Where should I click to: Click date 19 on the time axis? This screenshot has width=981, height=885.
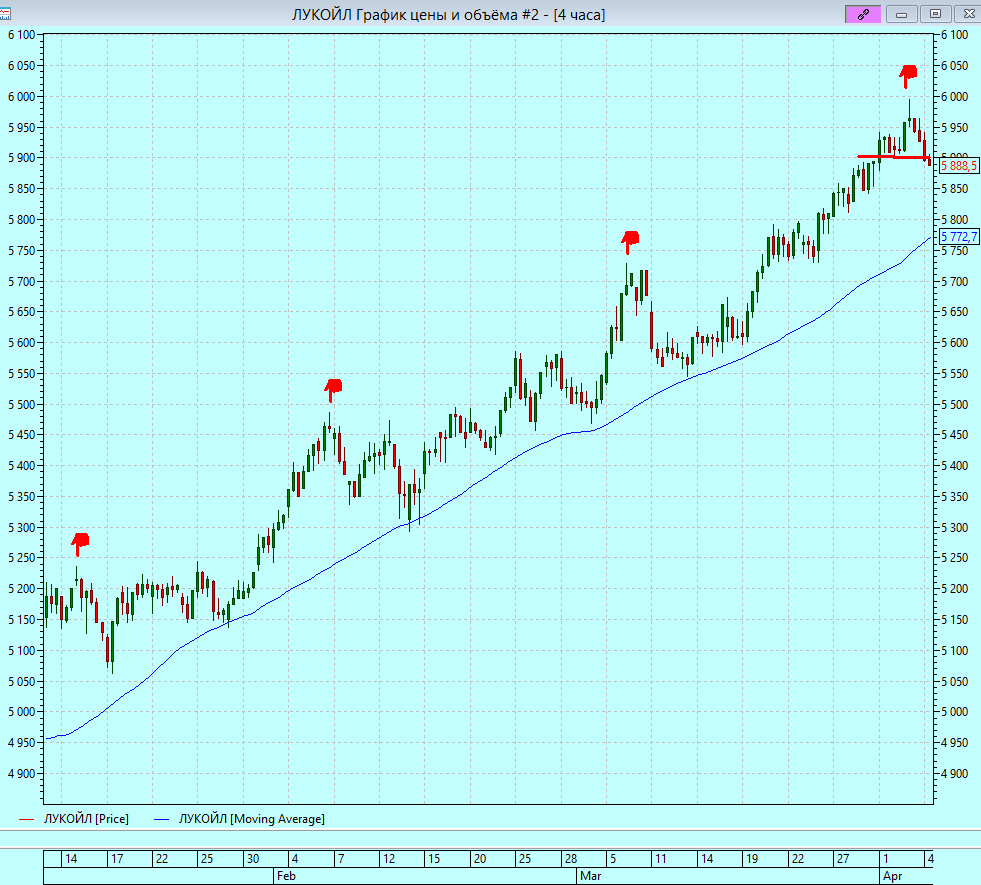tap(752, 859)
